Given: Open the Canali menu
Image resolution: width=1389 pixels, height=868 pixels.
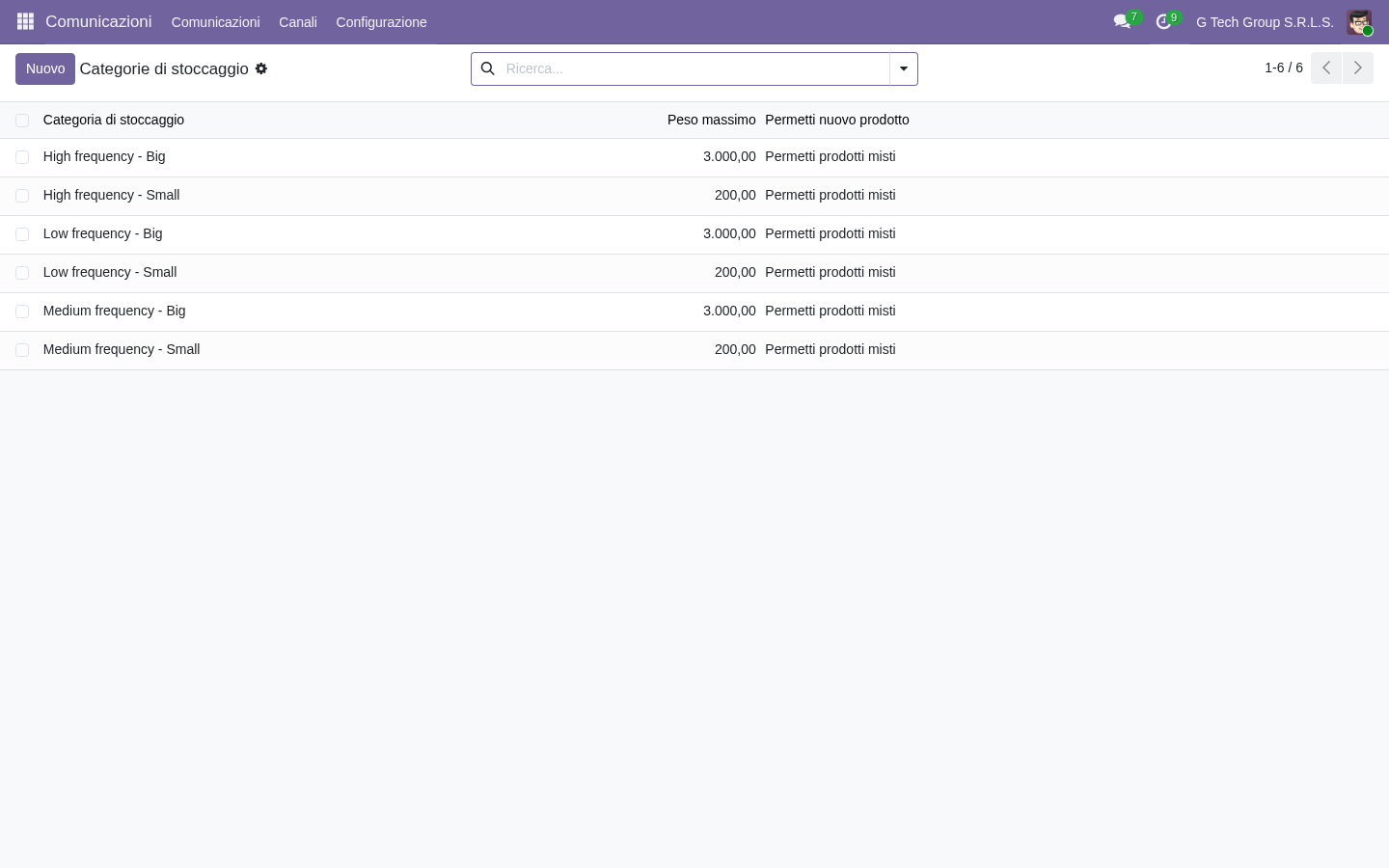Looking at the screenshot, I should 298,22.
